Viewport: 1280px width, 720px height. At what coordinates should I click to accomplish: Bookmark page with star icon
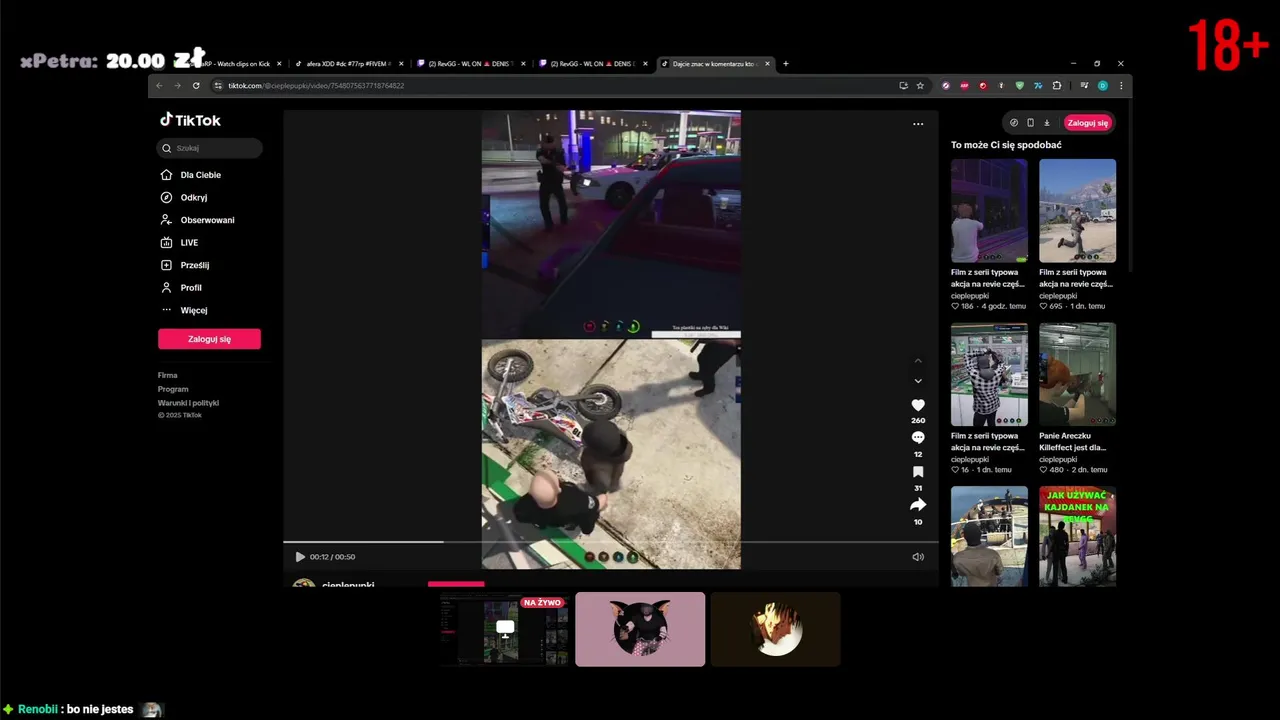tap(920, 86)
